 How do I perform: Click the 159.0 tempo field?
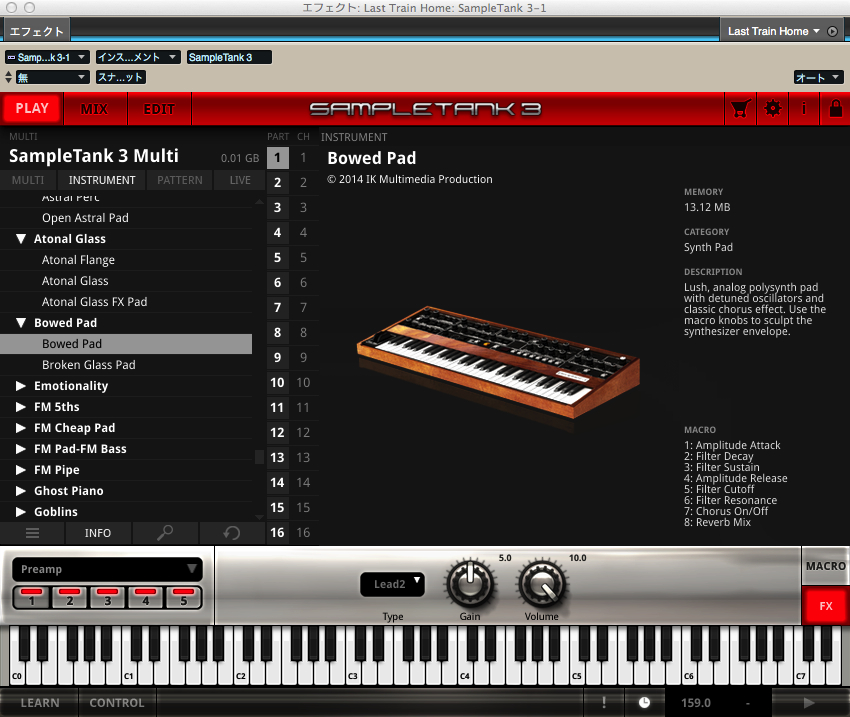pyautogui.click(x=696, y=703)
